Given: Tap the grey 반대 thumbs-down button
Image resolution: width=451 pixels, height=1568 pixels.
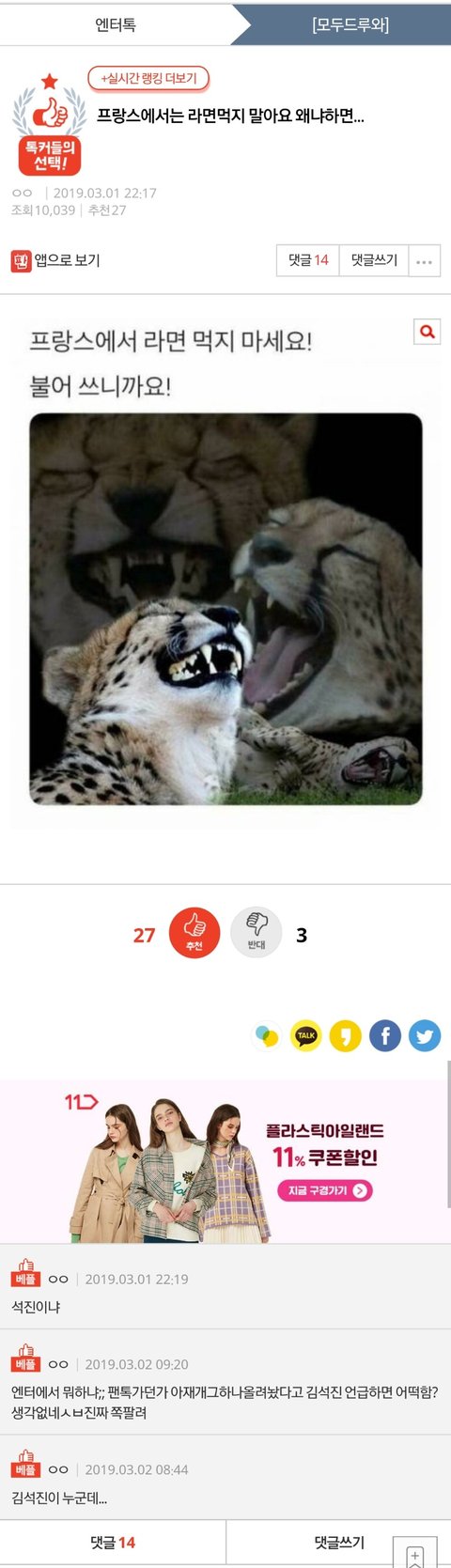Looking at the screenshot, I should pos(257,933).
